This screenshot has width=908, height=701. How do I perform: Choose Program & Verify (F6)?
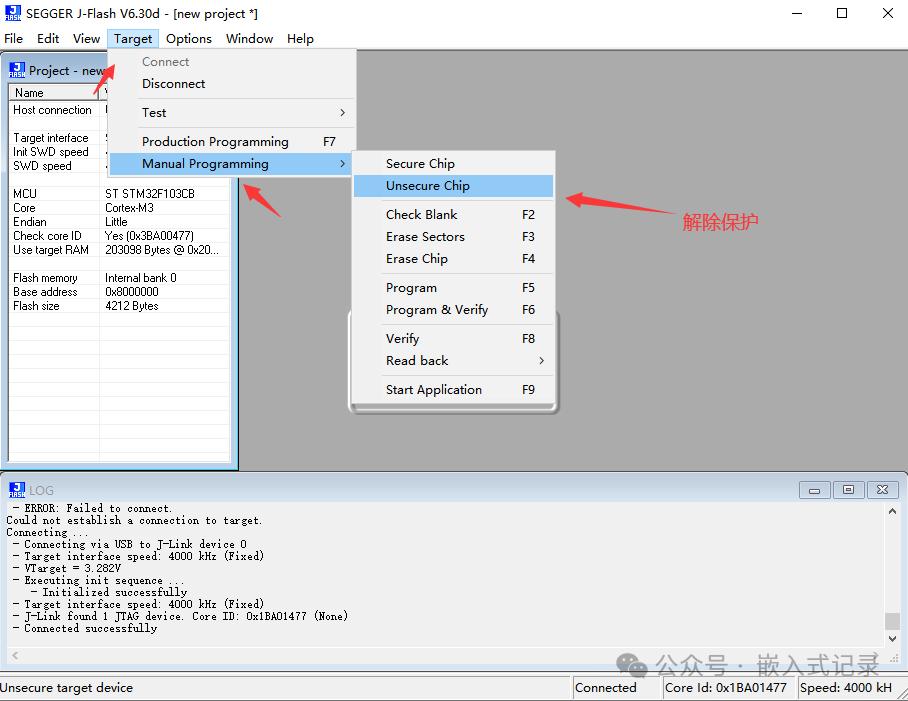(453, 310)
